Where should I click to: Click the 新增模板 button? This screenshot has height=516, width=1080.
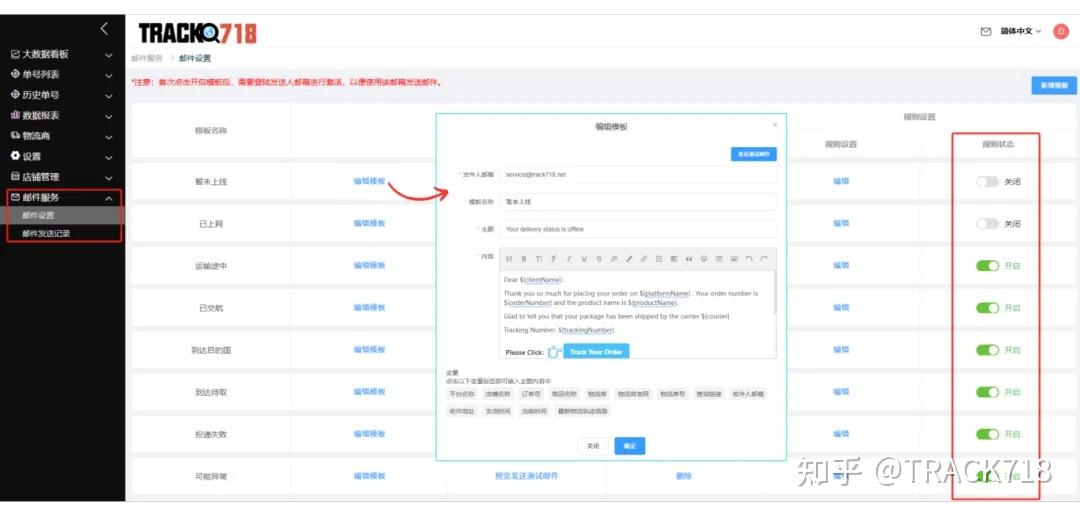click(x=1054, y=85)
